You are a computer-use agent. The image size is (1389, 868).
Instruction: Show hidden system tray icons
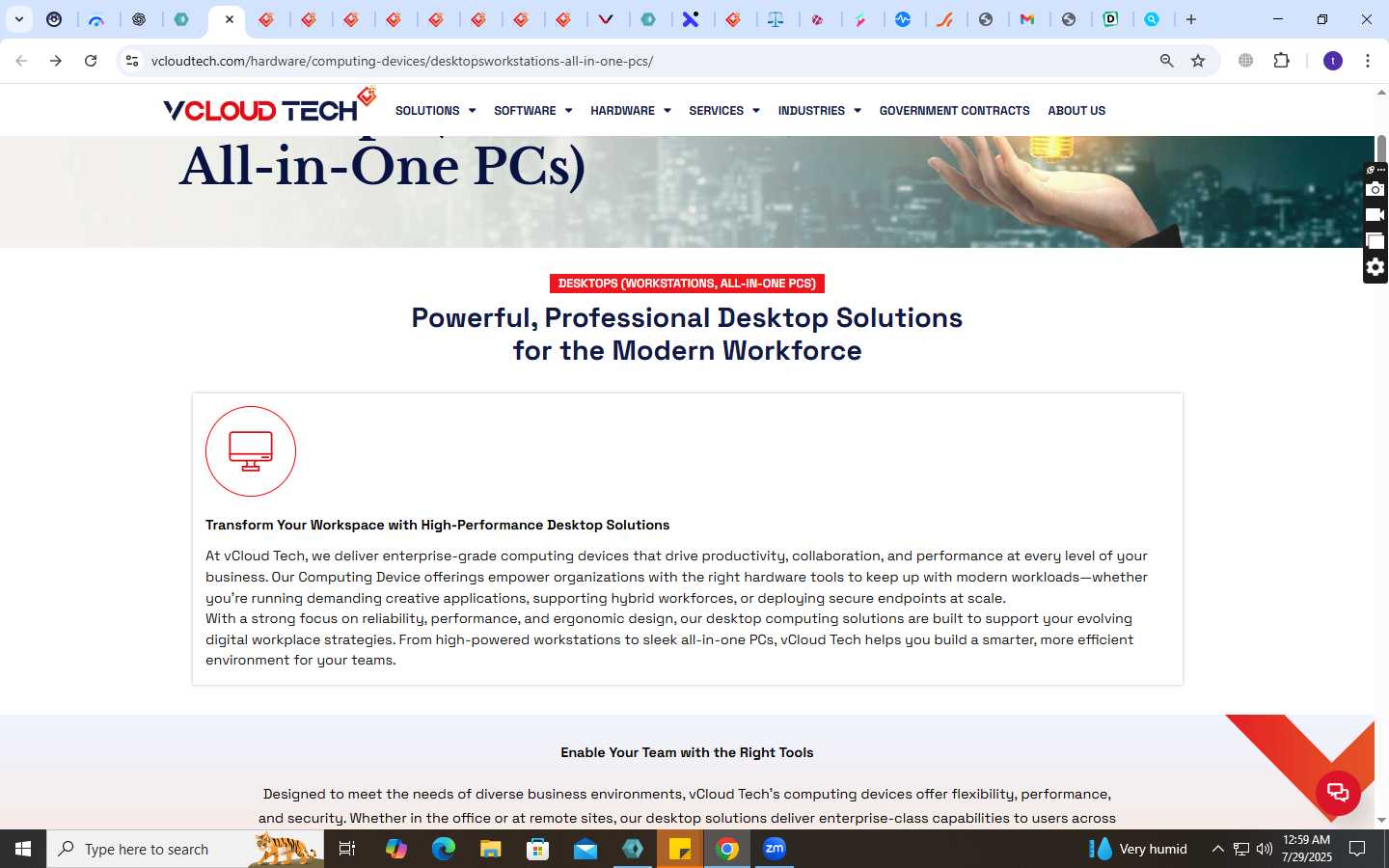tap(1217, 849)
